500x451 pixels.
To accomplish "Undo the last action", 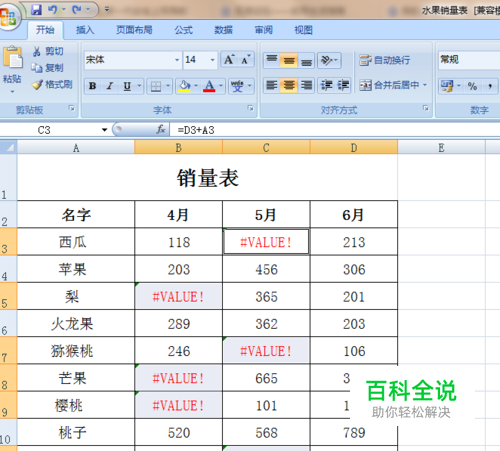I will 53,10.
